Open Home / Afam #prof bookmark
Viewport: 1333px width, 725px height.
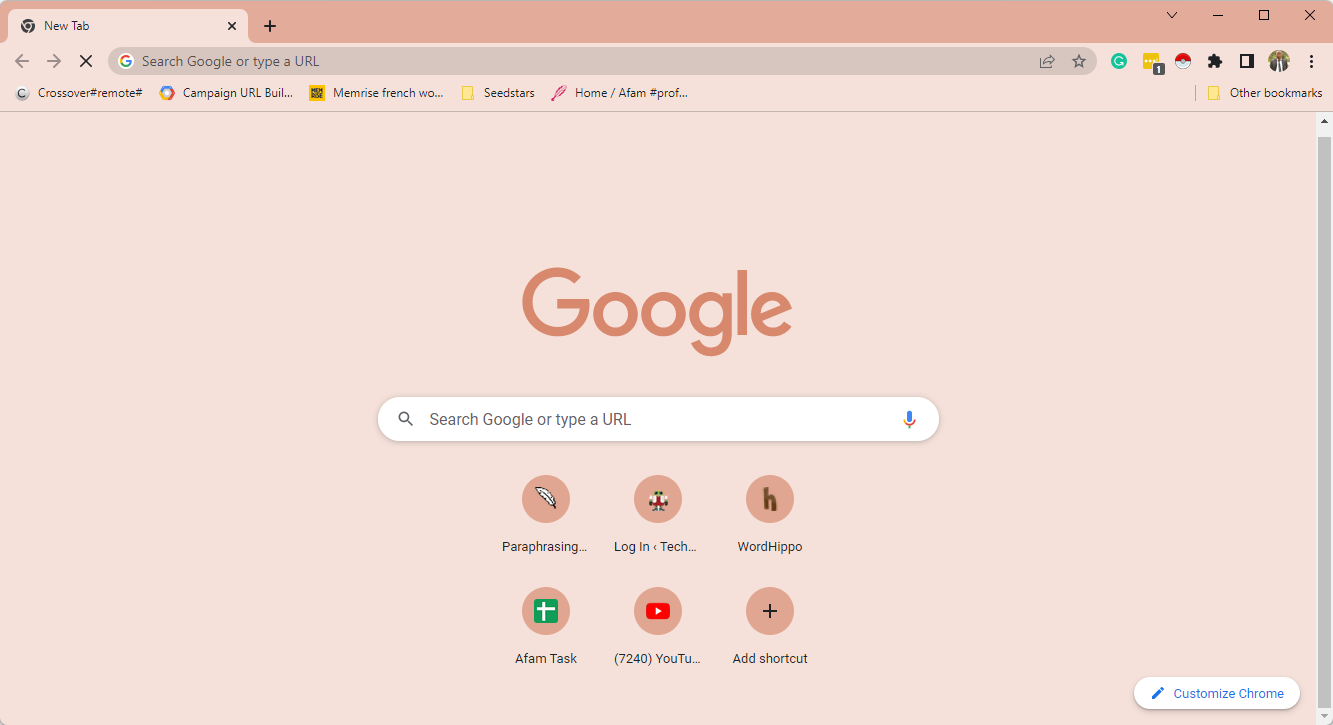coord(619,93)
